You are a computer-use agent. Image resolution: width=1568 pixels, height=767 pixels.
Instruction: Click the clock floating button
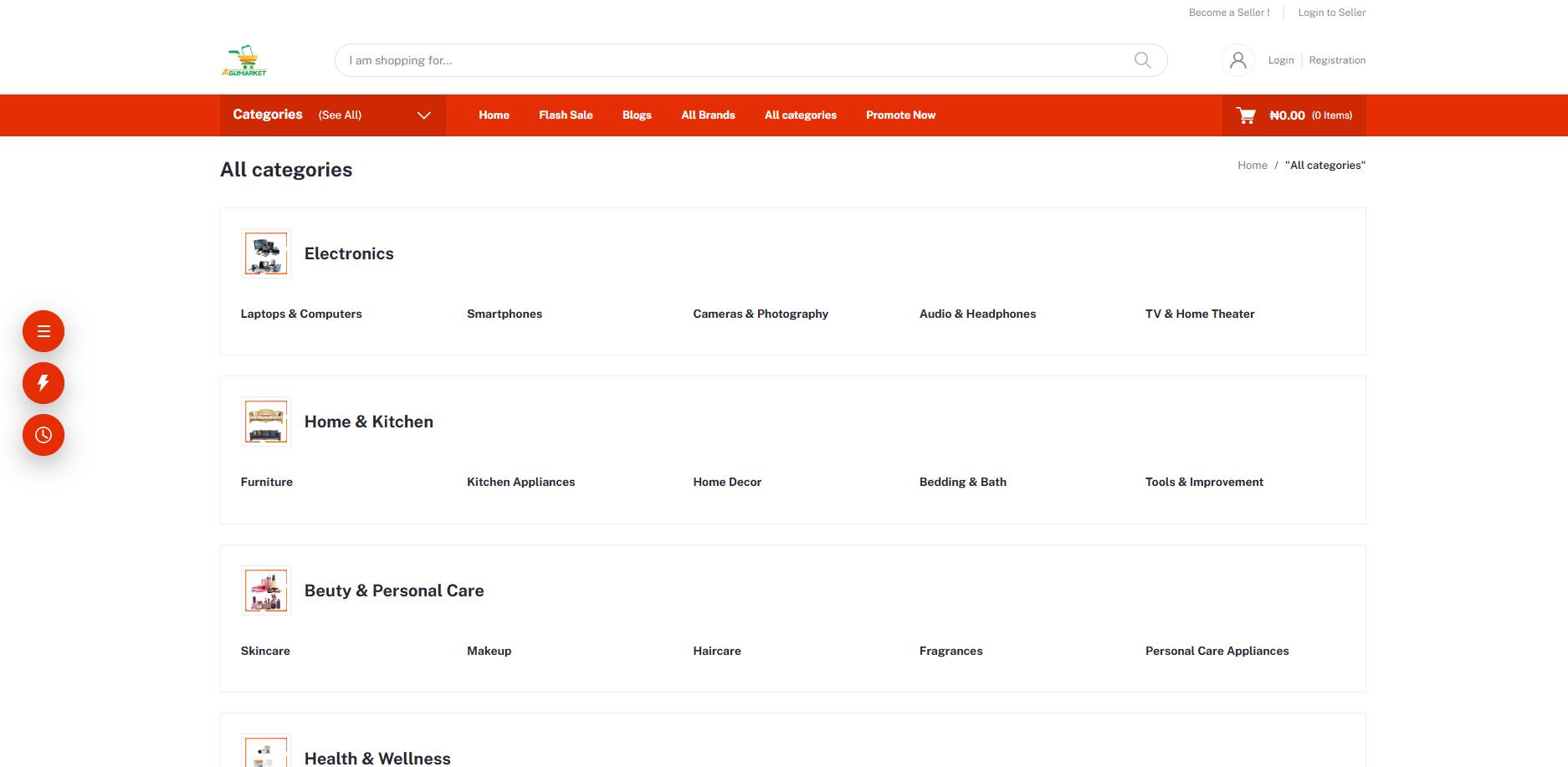(44, 435)
